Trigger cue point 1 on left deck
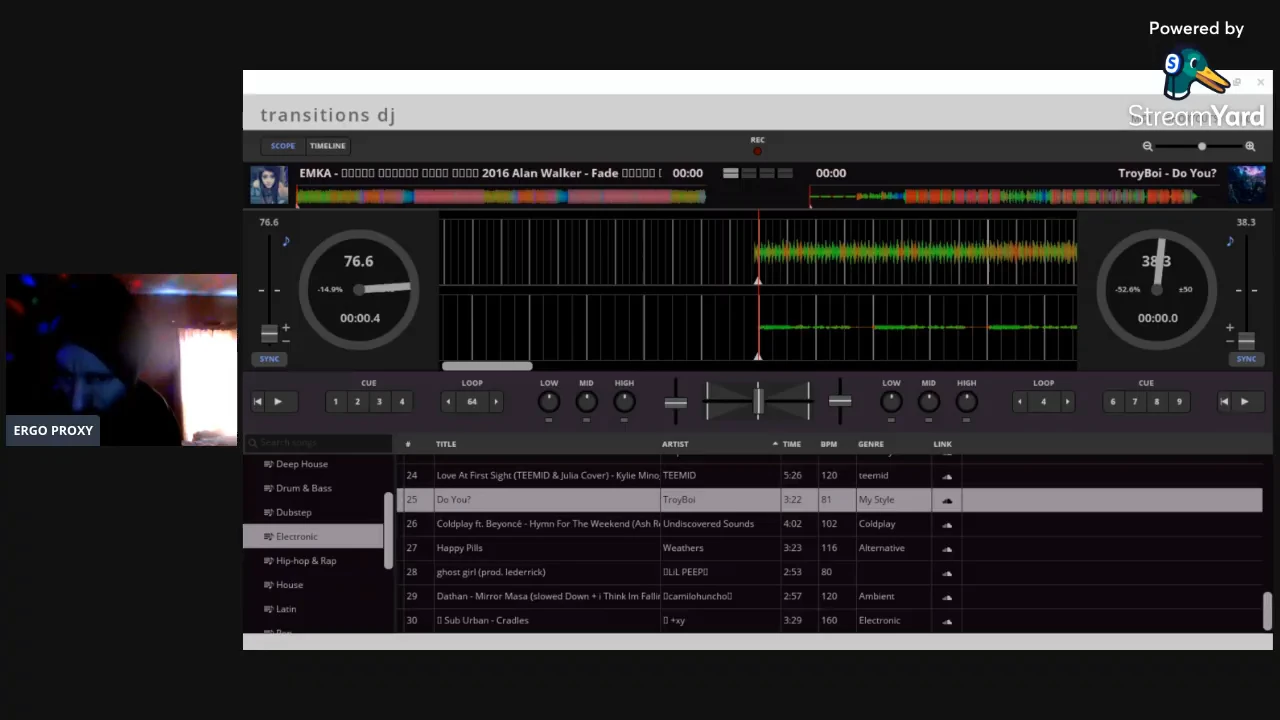 (x=336, y=402)
